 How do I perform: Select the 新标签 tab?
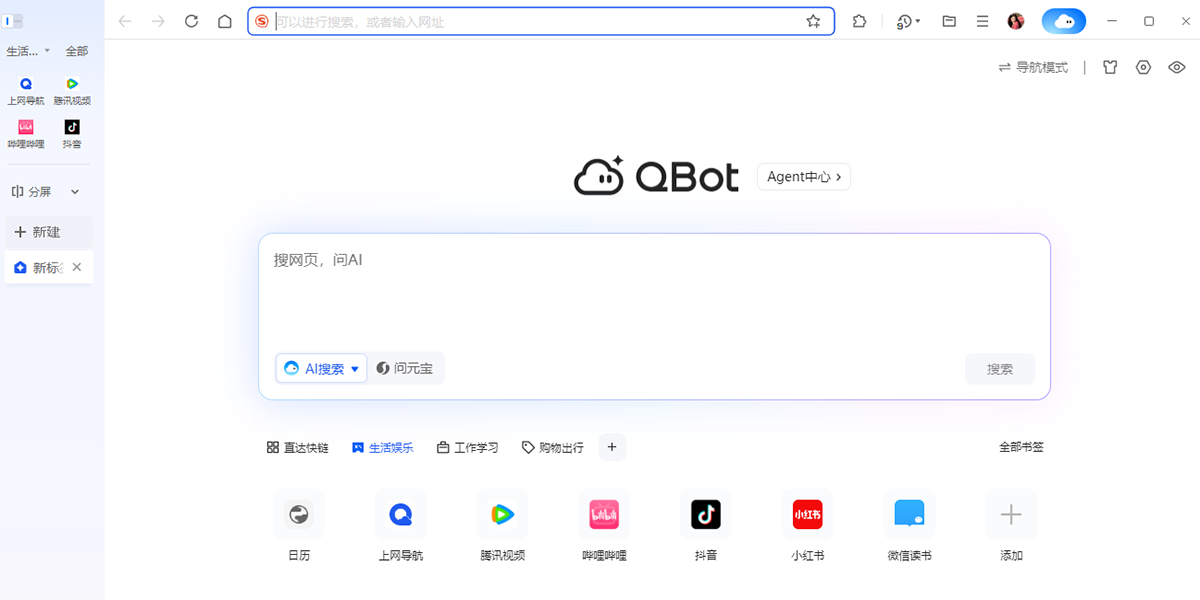click(40, 267)
